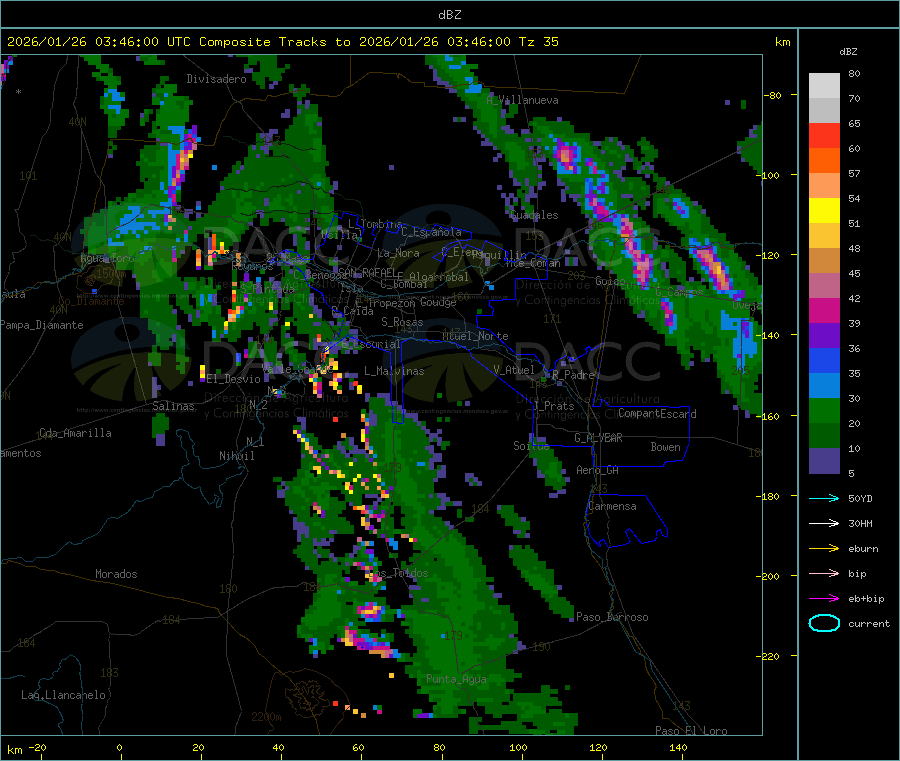Click the white 30HM track arrow
The width and height of the screenshot is (900, 761).
pos(824,523)
